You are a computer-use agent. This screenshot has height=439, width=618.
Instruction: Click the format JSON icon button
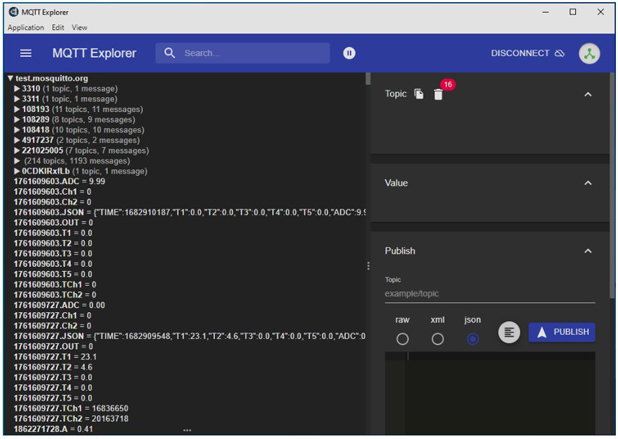pyautogui.click(x=509, y=332)
